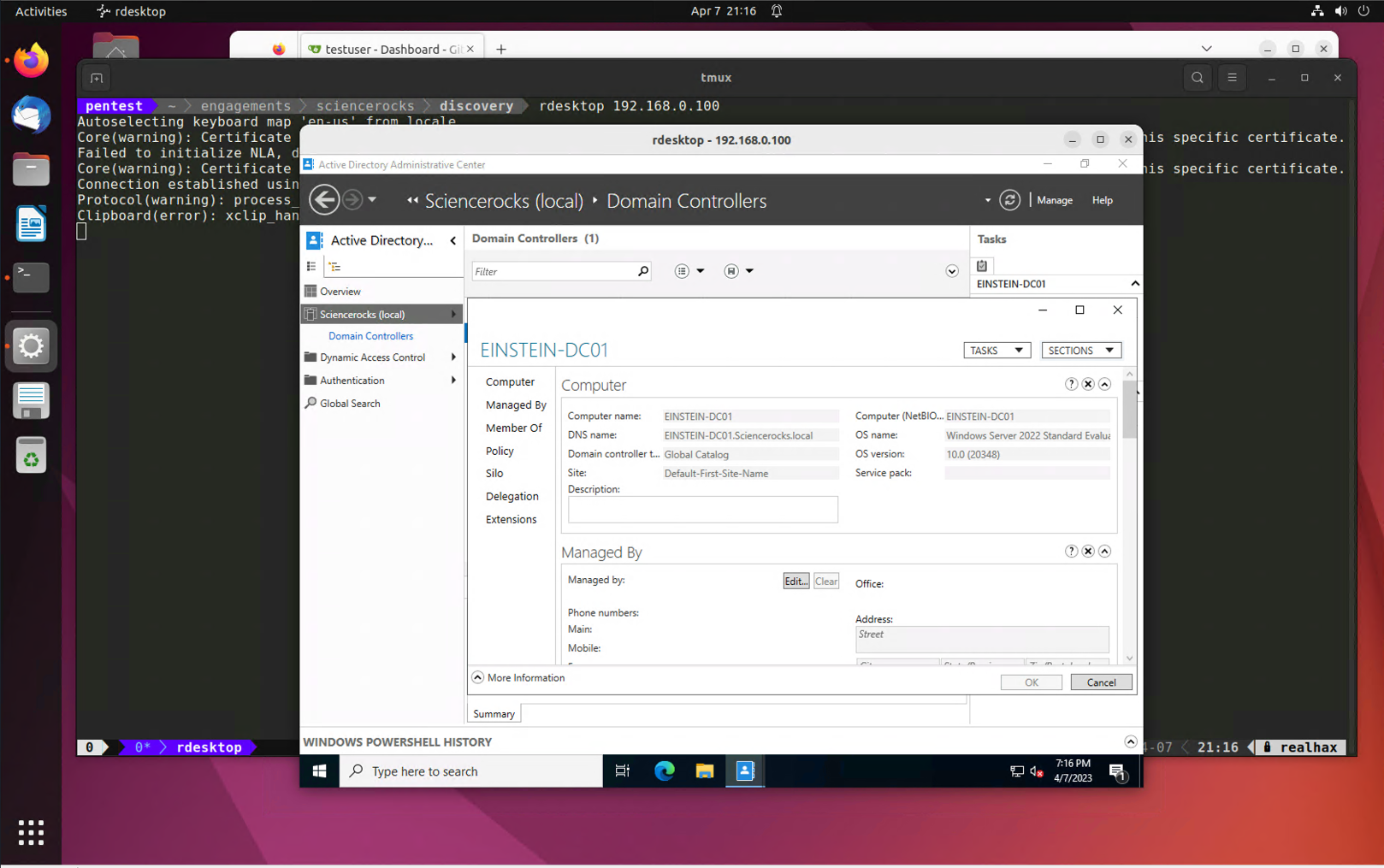Open the Manage menu
The height and width of the screenshot is (868, 1384).
click(x=1054, y=200)
